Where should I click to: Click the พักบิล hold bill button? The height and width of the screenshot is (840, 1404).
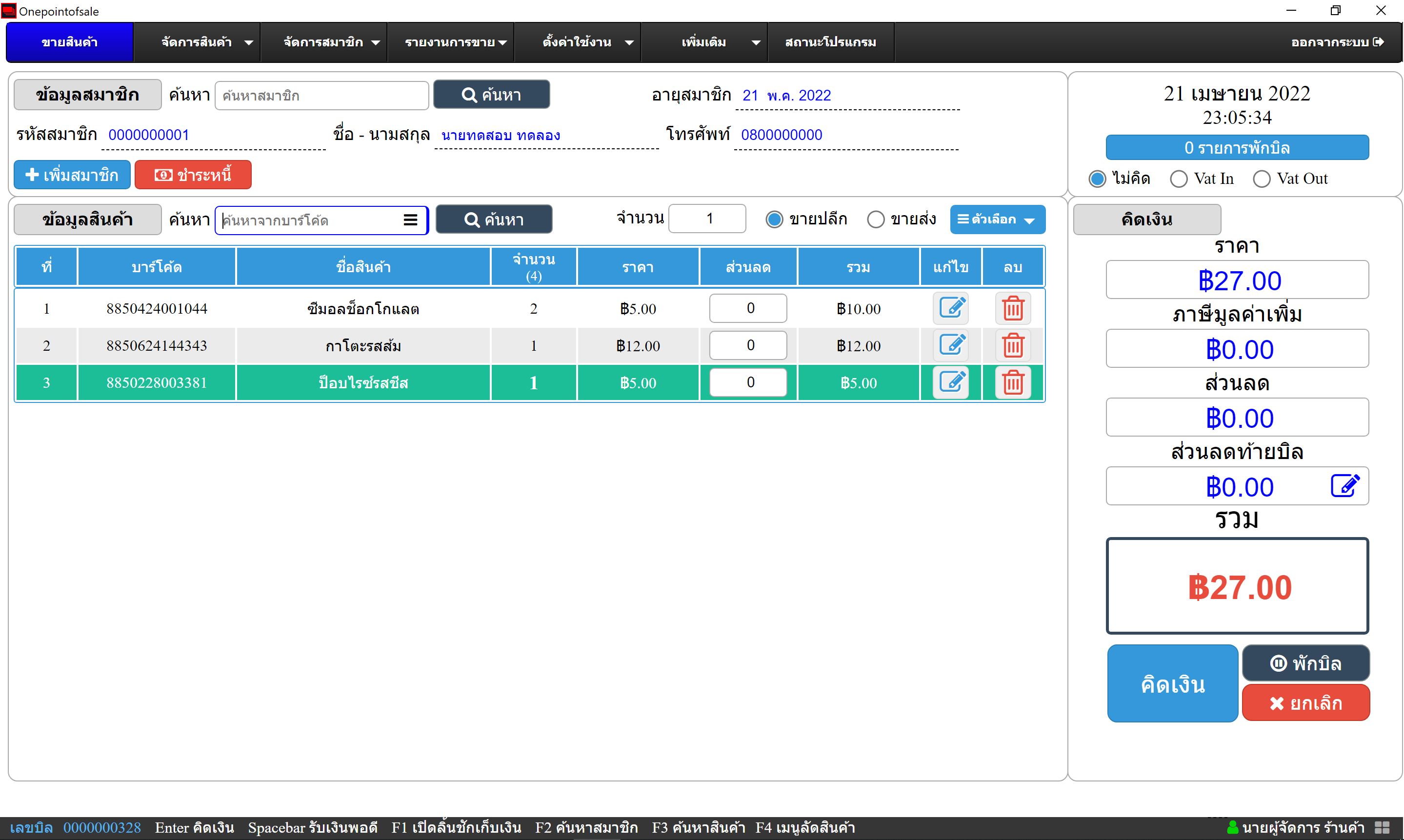[1305, 663]
